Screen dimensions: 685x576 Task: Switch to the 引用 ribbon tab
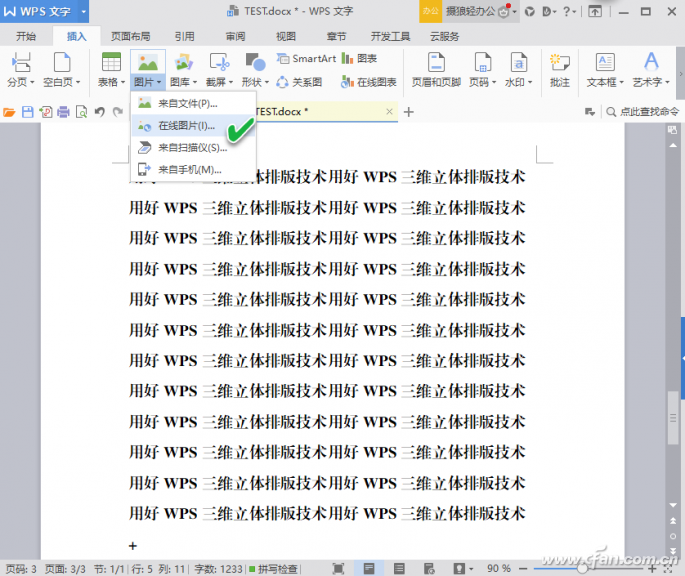184,36
